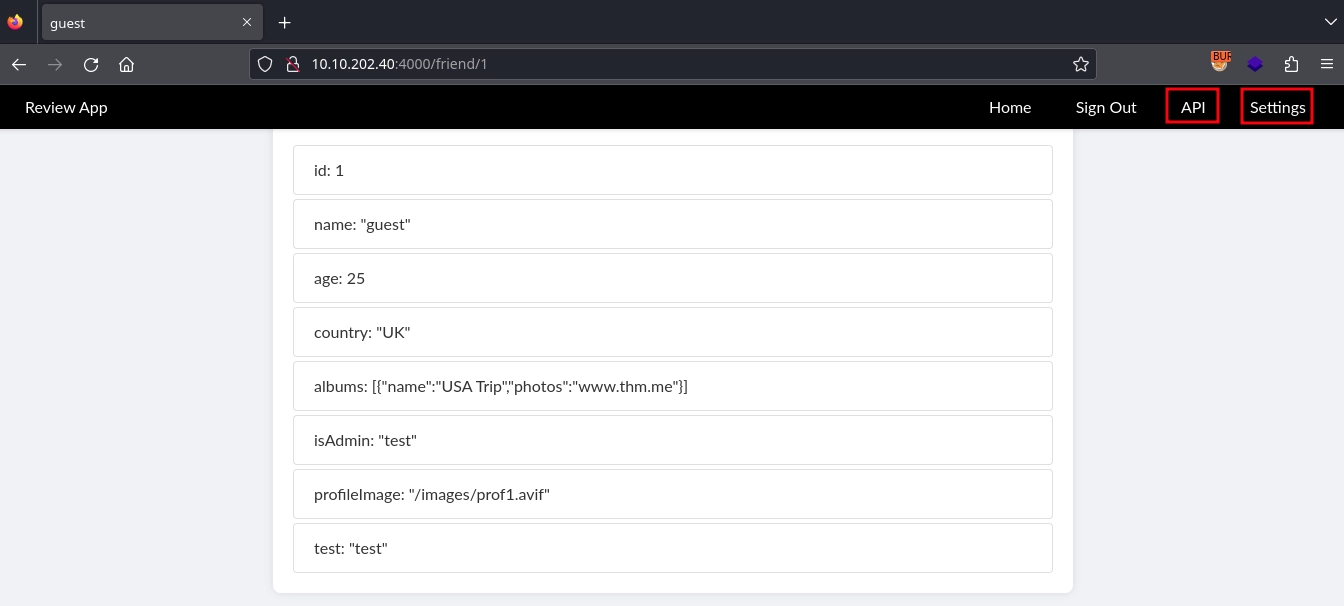Open the Extensions puzzle piece menu
1344x606 pixels.
click(1291, 64)
